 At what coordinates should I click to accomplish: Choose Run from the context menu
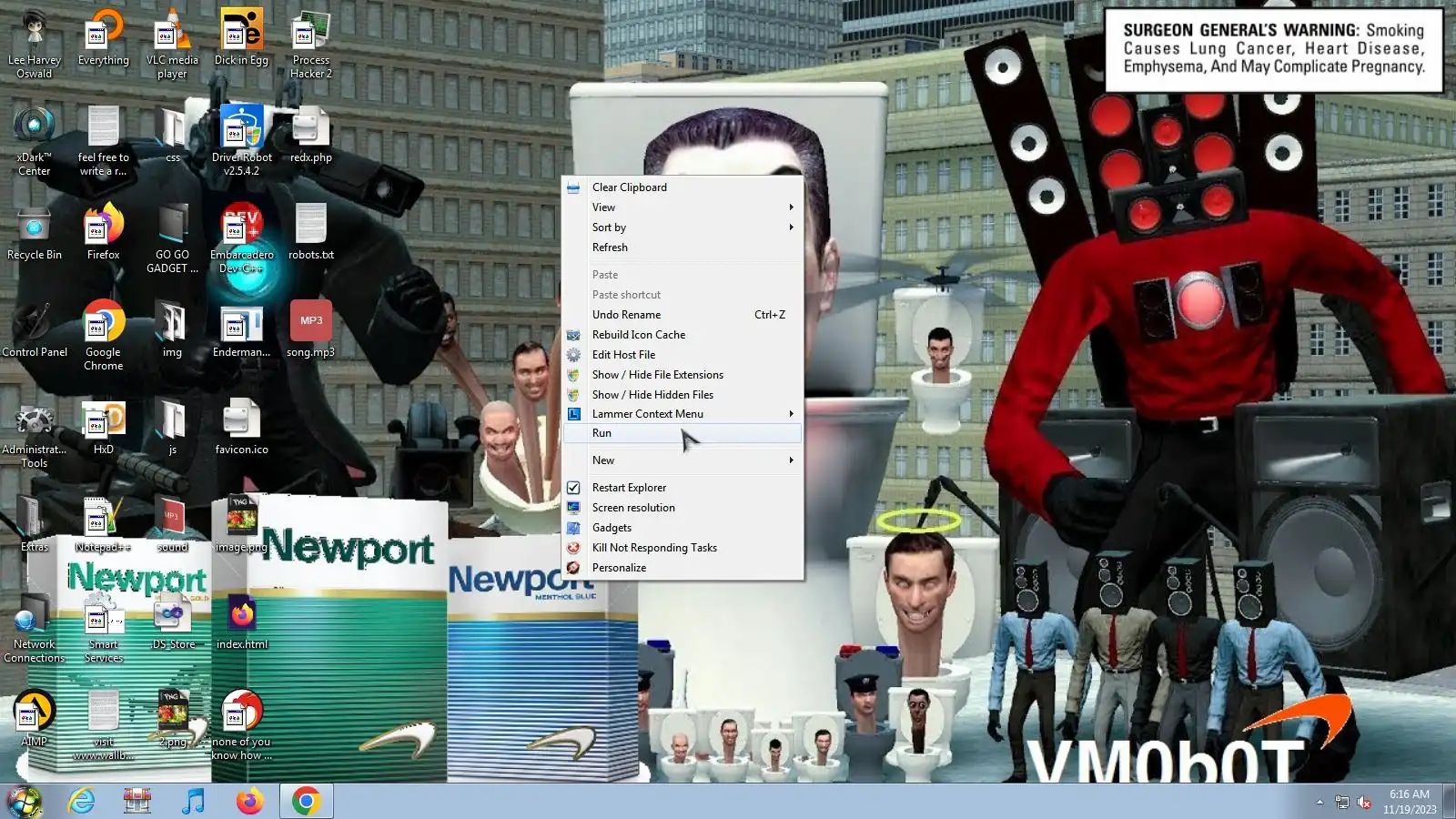[682, 433]
